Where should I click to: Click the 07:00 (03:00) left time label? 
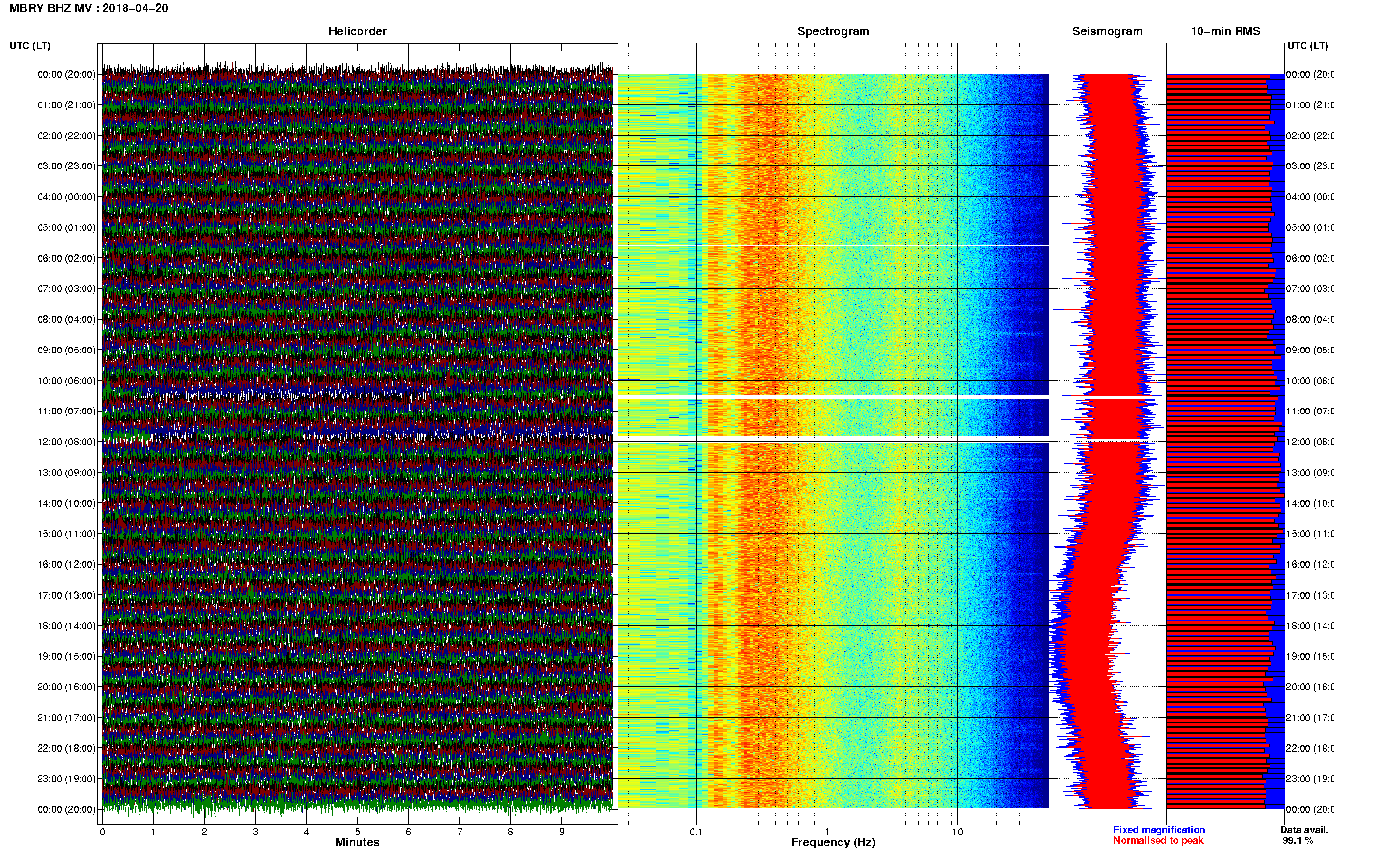tap(66, 289)
